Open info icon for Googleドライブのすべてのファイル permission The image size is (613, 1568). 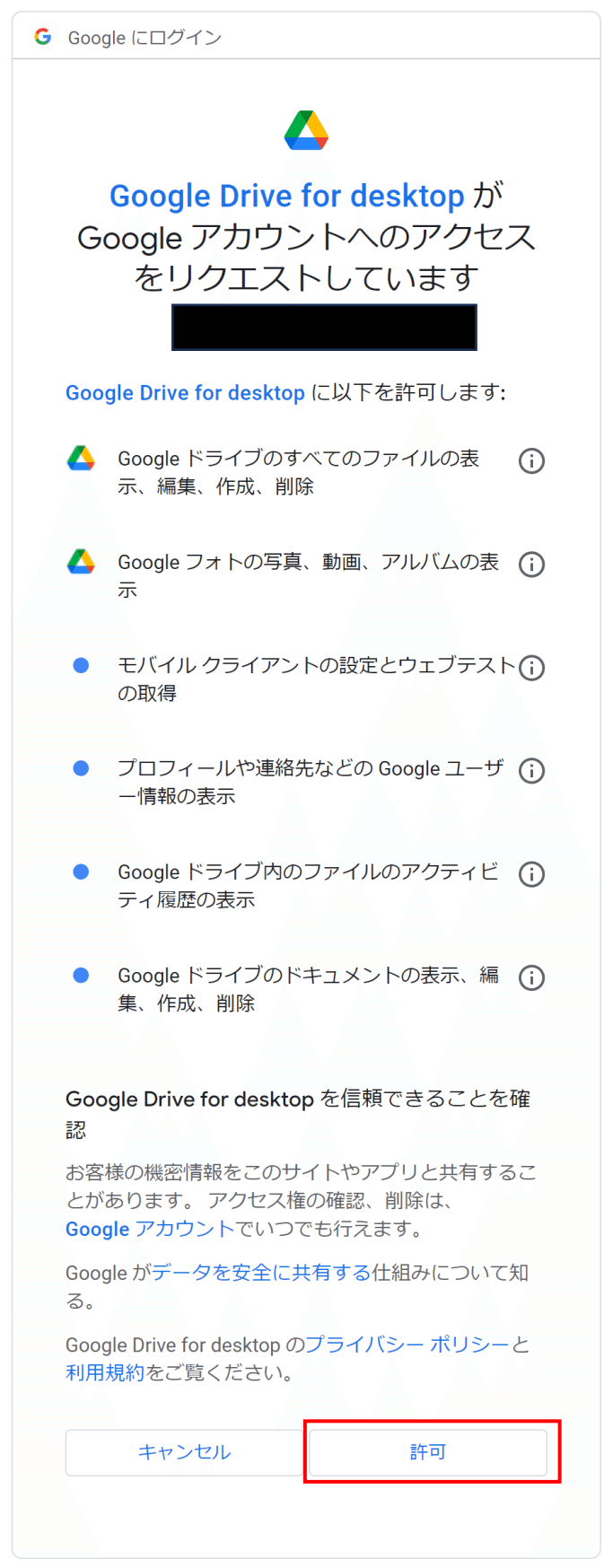click(x=531, y=461)
